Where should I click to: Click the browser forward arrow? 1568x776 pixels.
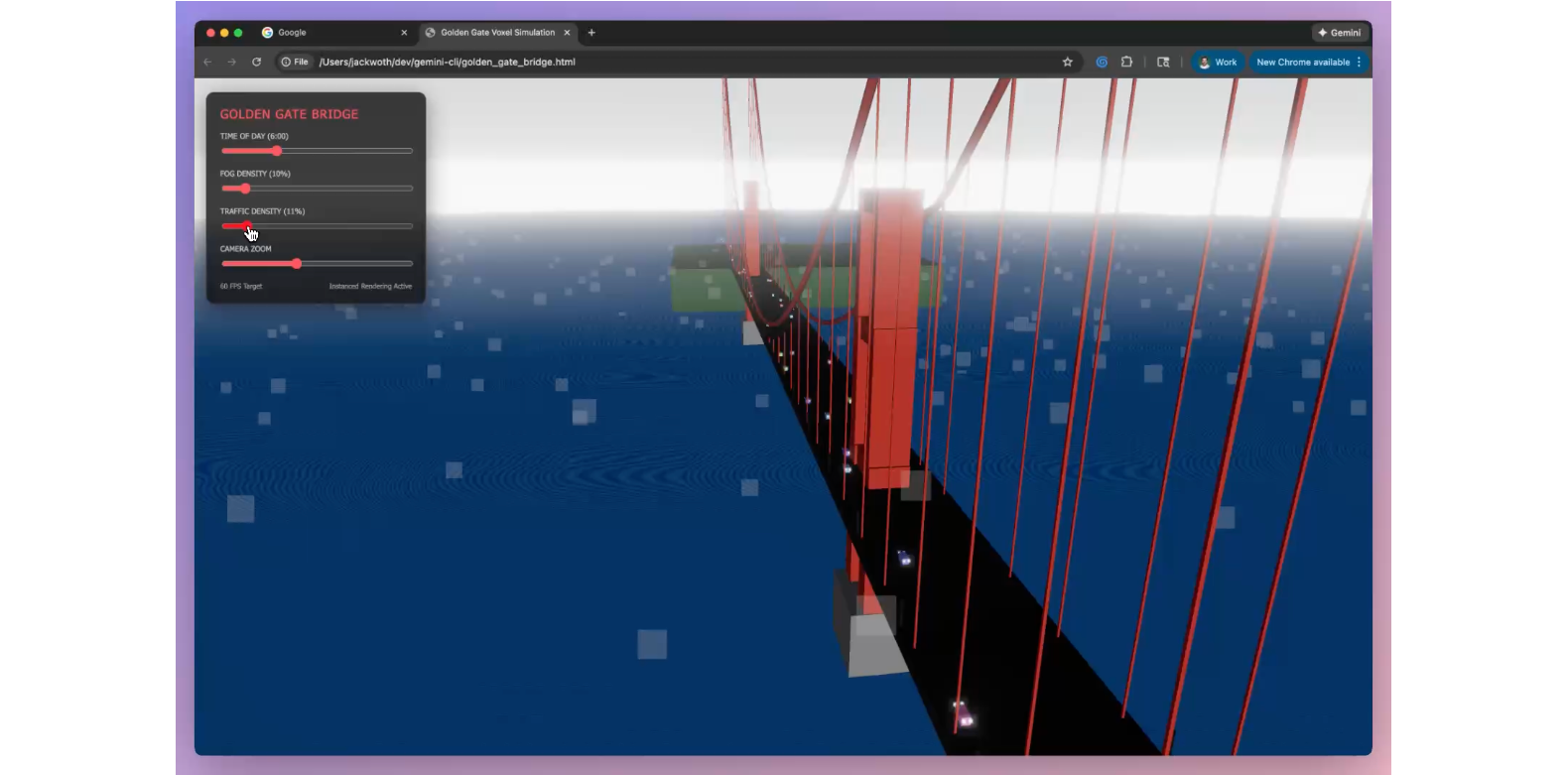231,62
